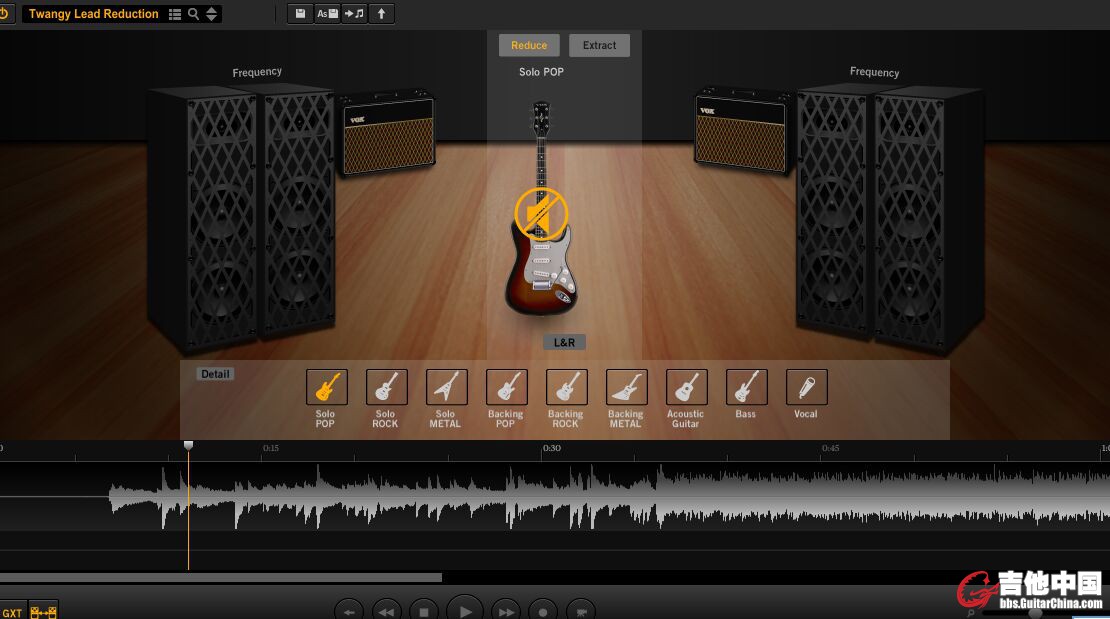Toggle the GXT button
The width and height of the screenshot is (1110, 619).
coord(12,612)
